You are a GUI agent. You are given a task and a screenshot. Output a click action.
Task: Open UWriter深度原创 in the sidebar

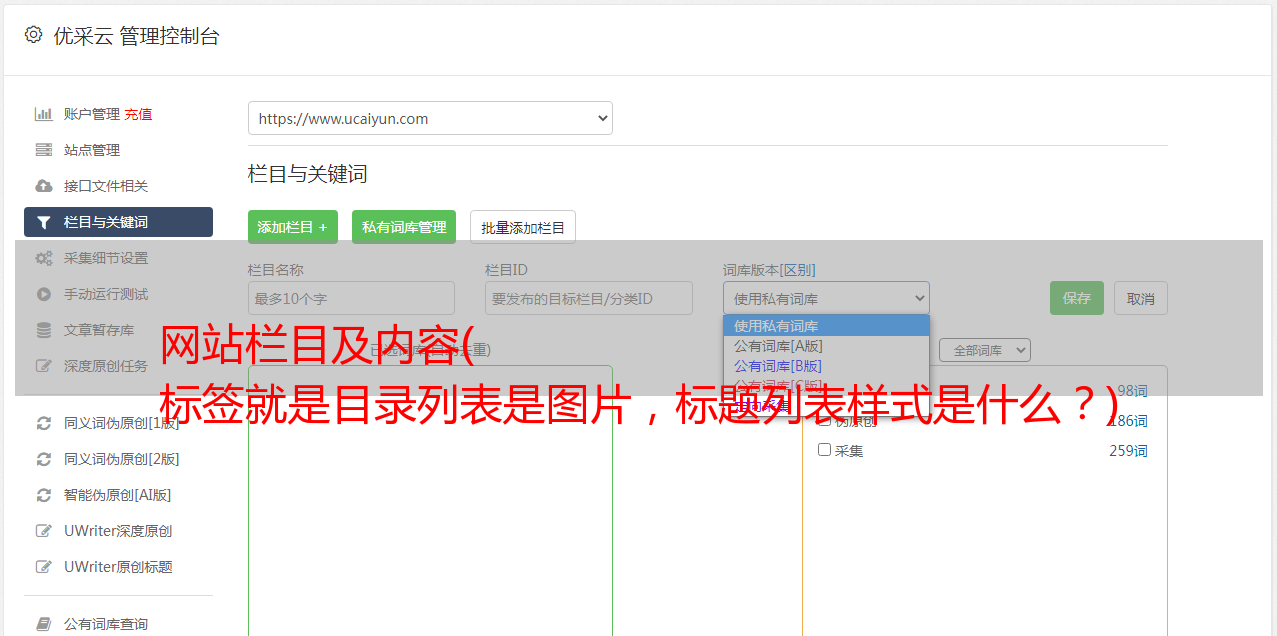[x=118, y=531]
